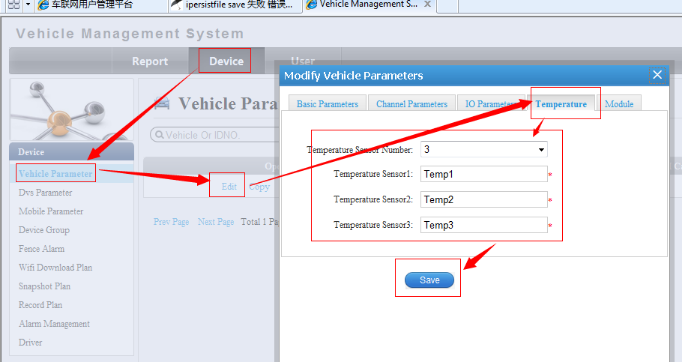Open the Temperature Sensor Number dropdown

484,149
